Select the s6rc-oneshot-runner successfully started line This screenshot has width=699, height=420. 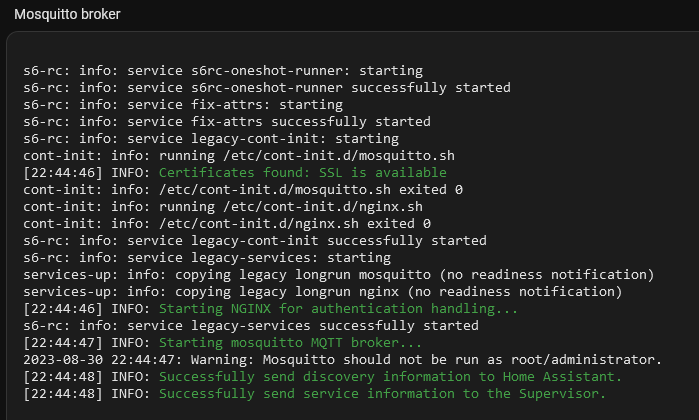coord(267,88)
